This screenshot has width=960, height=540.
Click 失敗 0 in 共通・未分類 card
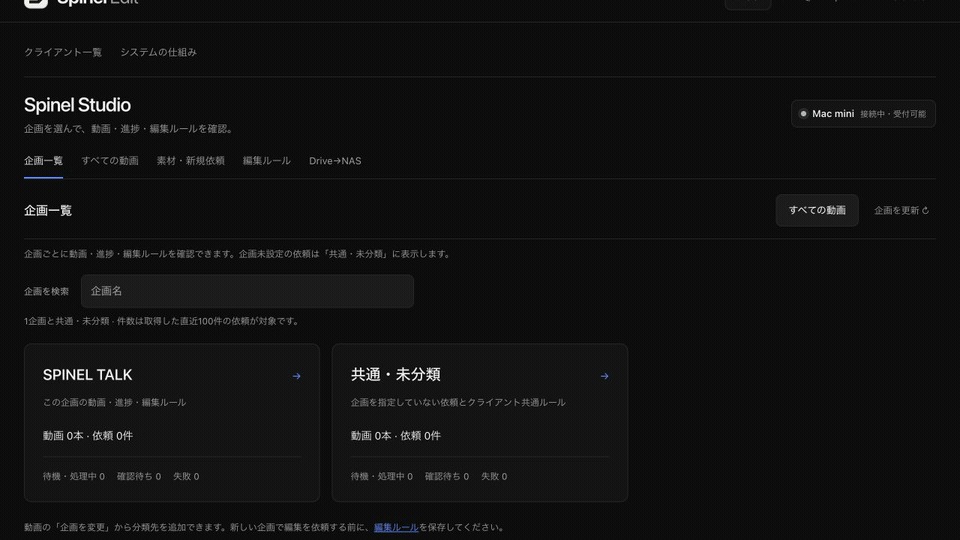point(494,476)
